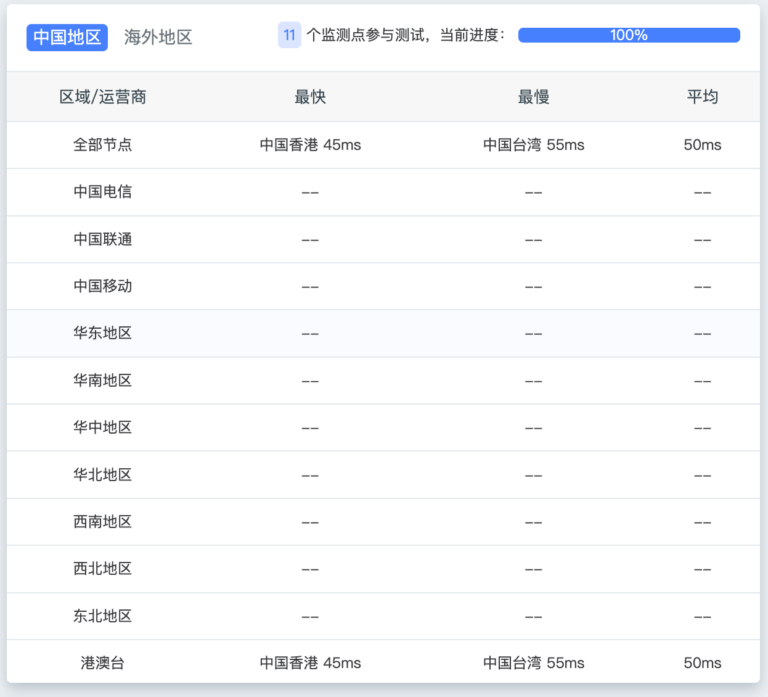
Task: Click the 100% progress bar
Action: coord(628,35)
